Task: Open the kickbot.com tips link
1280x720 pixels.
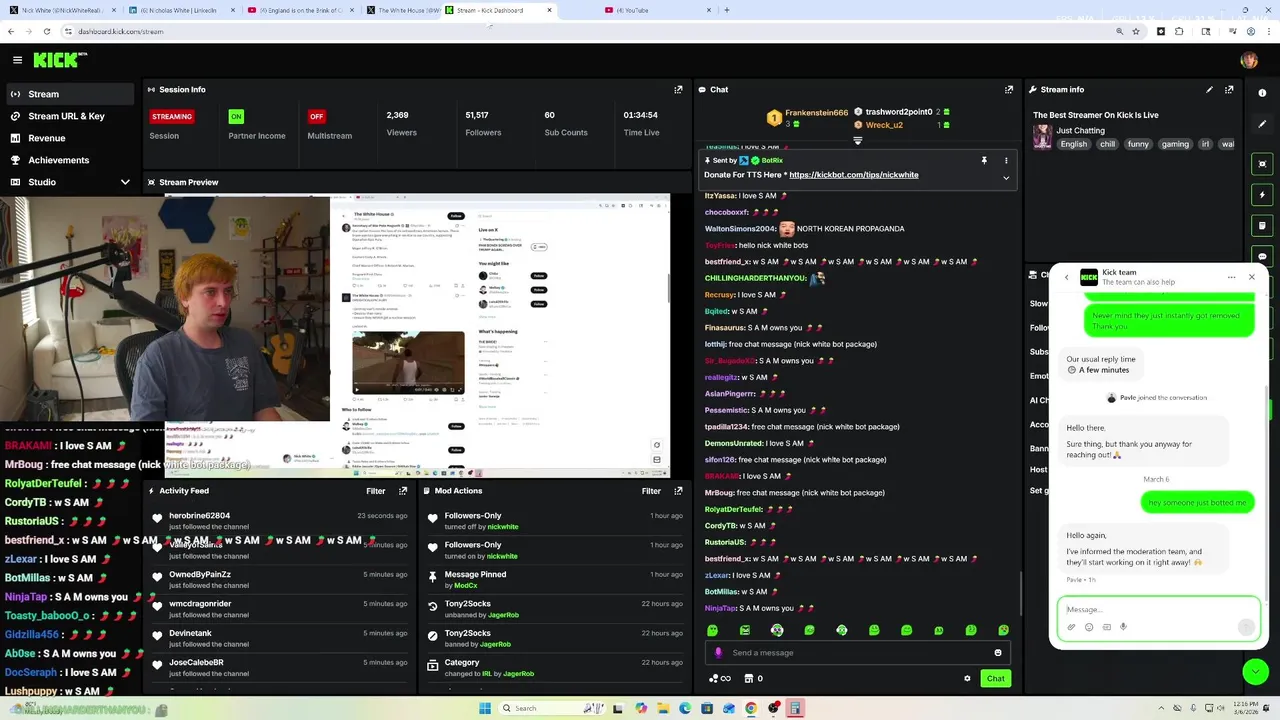Action: coord(853,175)
